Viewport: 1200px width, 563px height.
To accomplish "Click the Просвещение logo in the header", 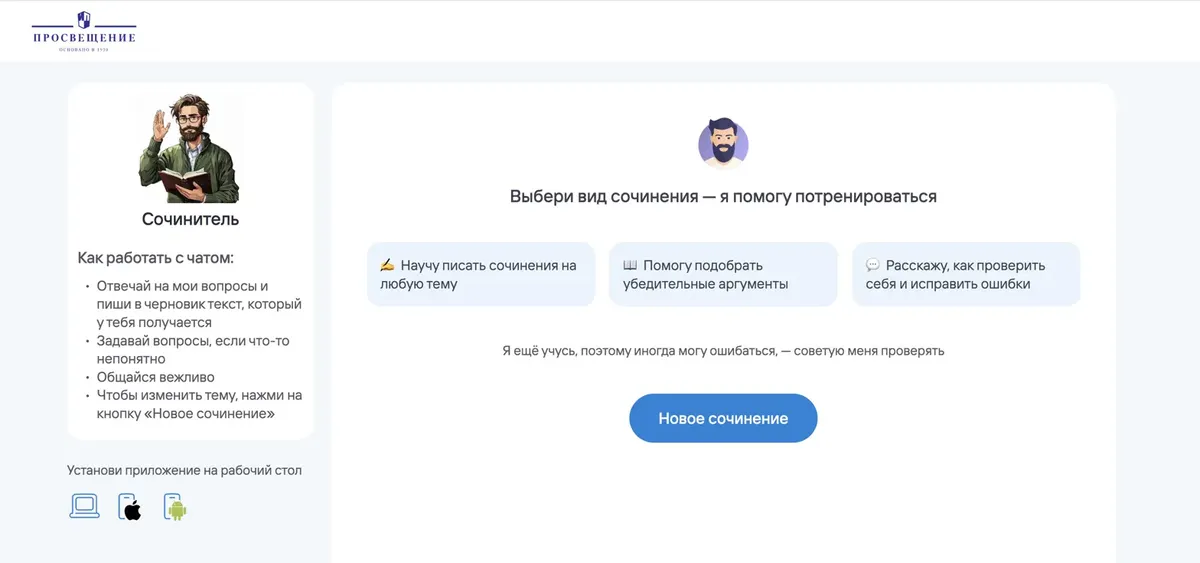I will point(83,30).
